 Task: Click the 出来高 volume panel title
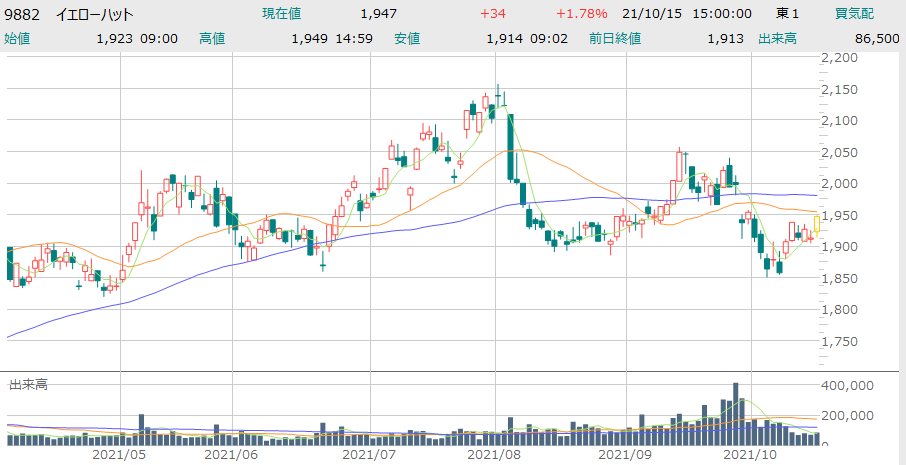coord(28,384)
